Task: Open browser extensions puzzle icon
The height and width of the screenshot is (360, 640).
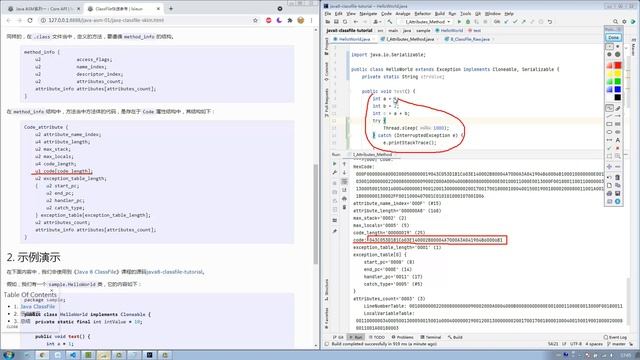Action: 290,20
